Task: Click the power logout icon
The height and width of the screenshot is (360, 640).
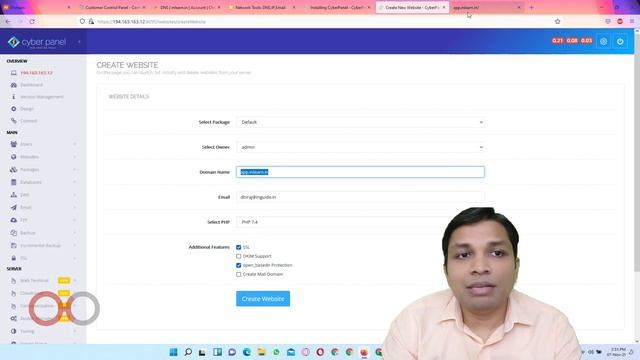Action: click(x=620, y=41)
